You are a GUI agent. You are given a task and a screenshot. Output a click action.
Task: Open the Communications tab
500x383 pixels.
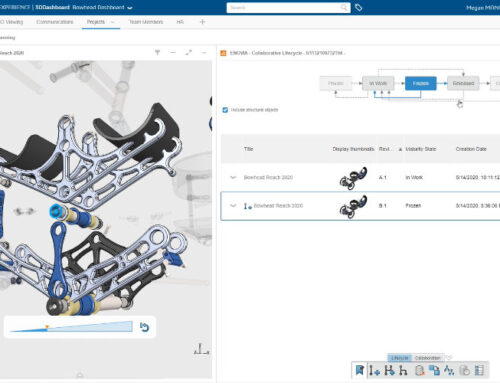tap(55, 22)
